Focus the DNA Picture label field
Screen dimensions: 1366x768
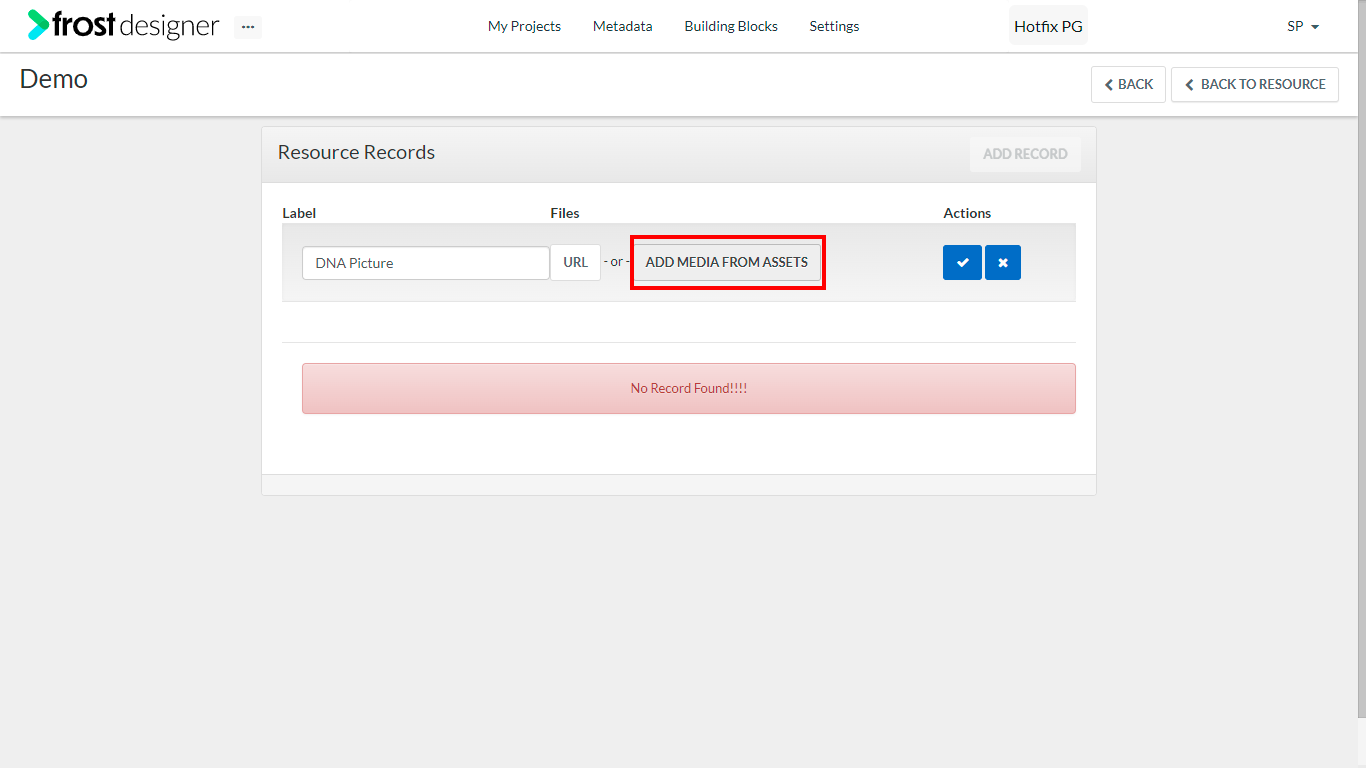tap(426, 263)
